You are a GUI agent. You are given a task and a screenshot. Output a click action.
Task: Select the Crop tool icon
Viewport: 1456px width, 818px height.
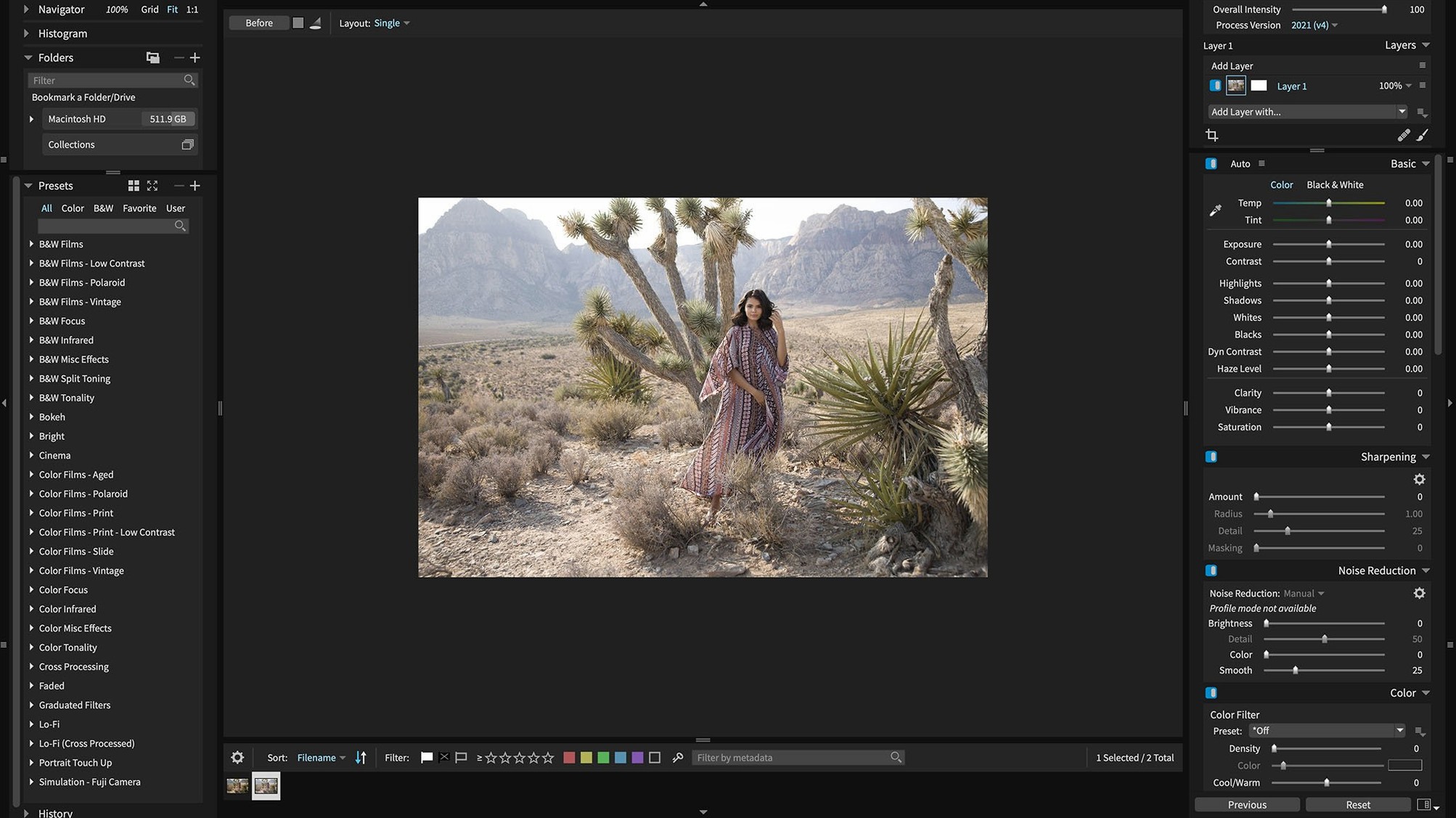coord(1211,135)
